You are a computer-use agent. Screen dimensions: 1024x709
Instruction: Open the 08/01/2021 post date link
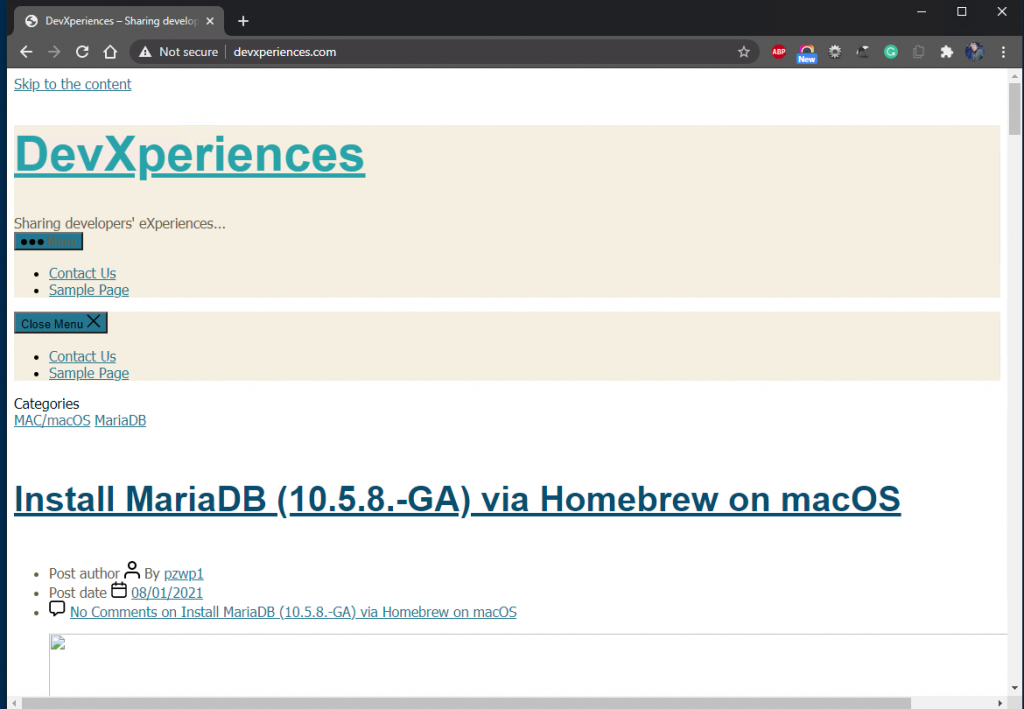[167, 593]
